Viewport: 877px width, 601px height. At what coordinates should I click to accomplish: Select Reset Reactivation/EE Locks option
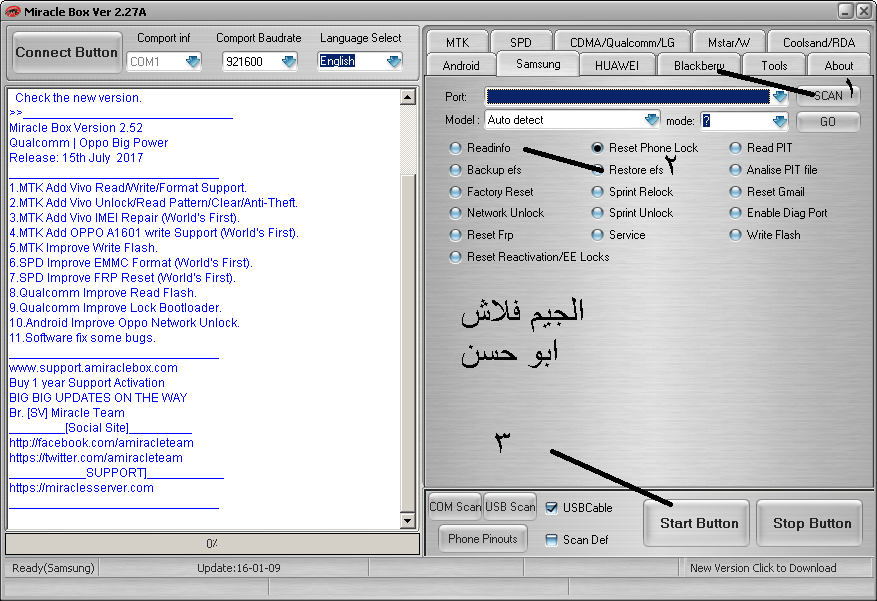[x=456, y=257]
